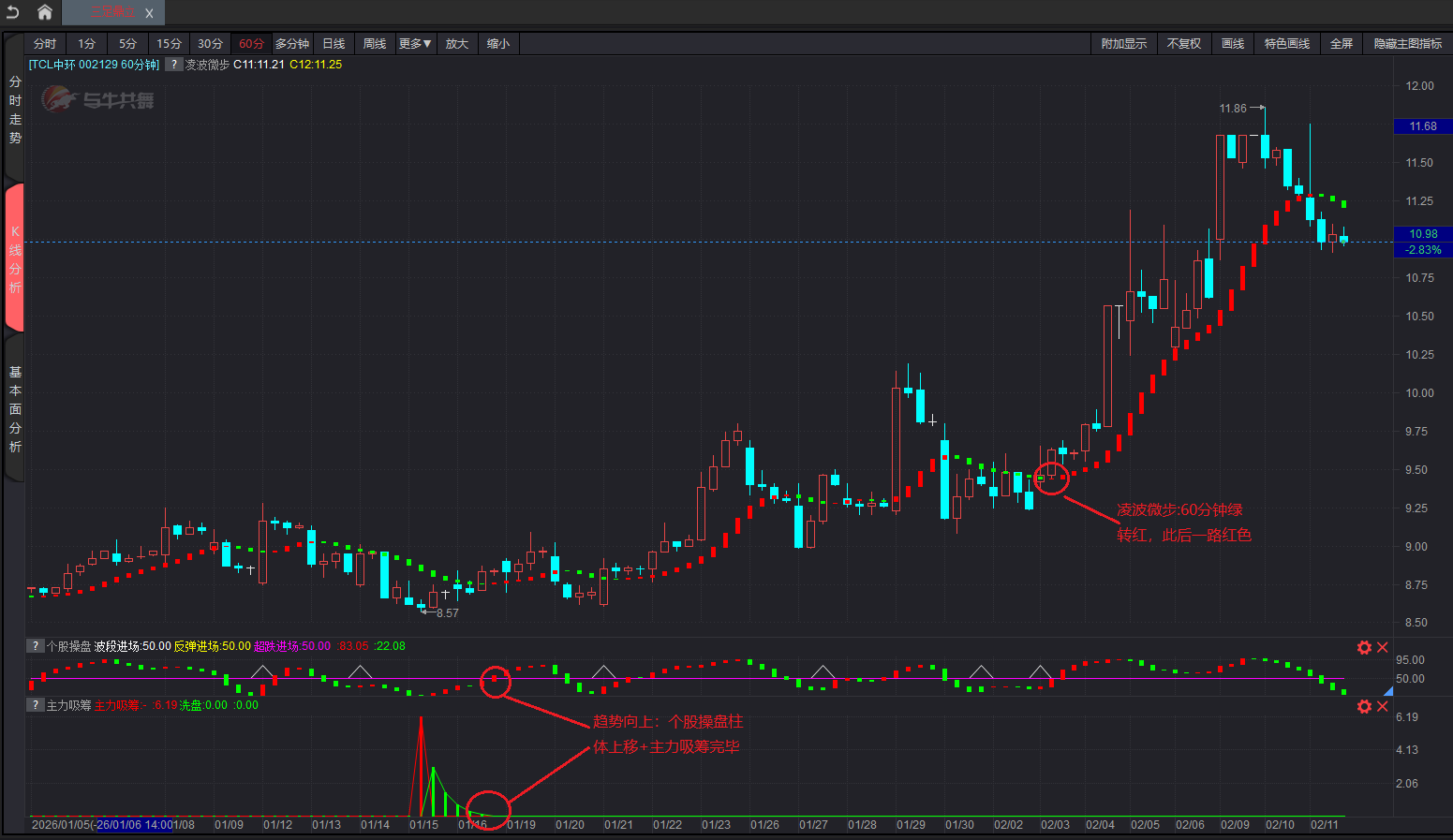Close the current tab using its X
Image resolution: width=1453 pixels, height=840 pixels.
(x=149, y=13)
